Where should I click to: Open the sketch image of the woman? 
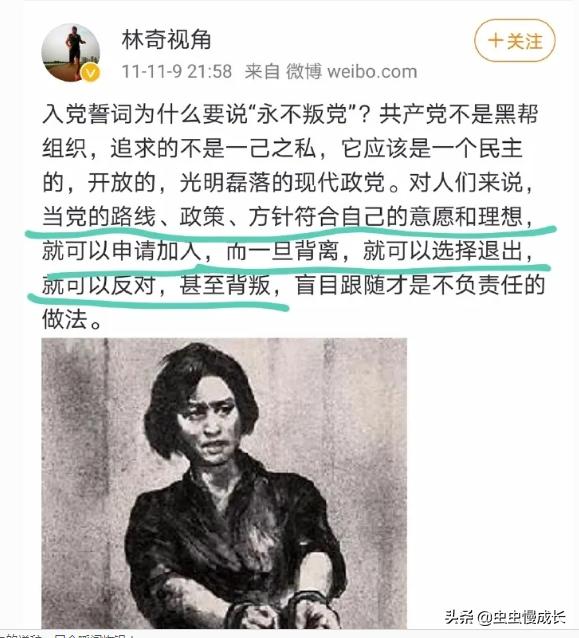[224, 483]
